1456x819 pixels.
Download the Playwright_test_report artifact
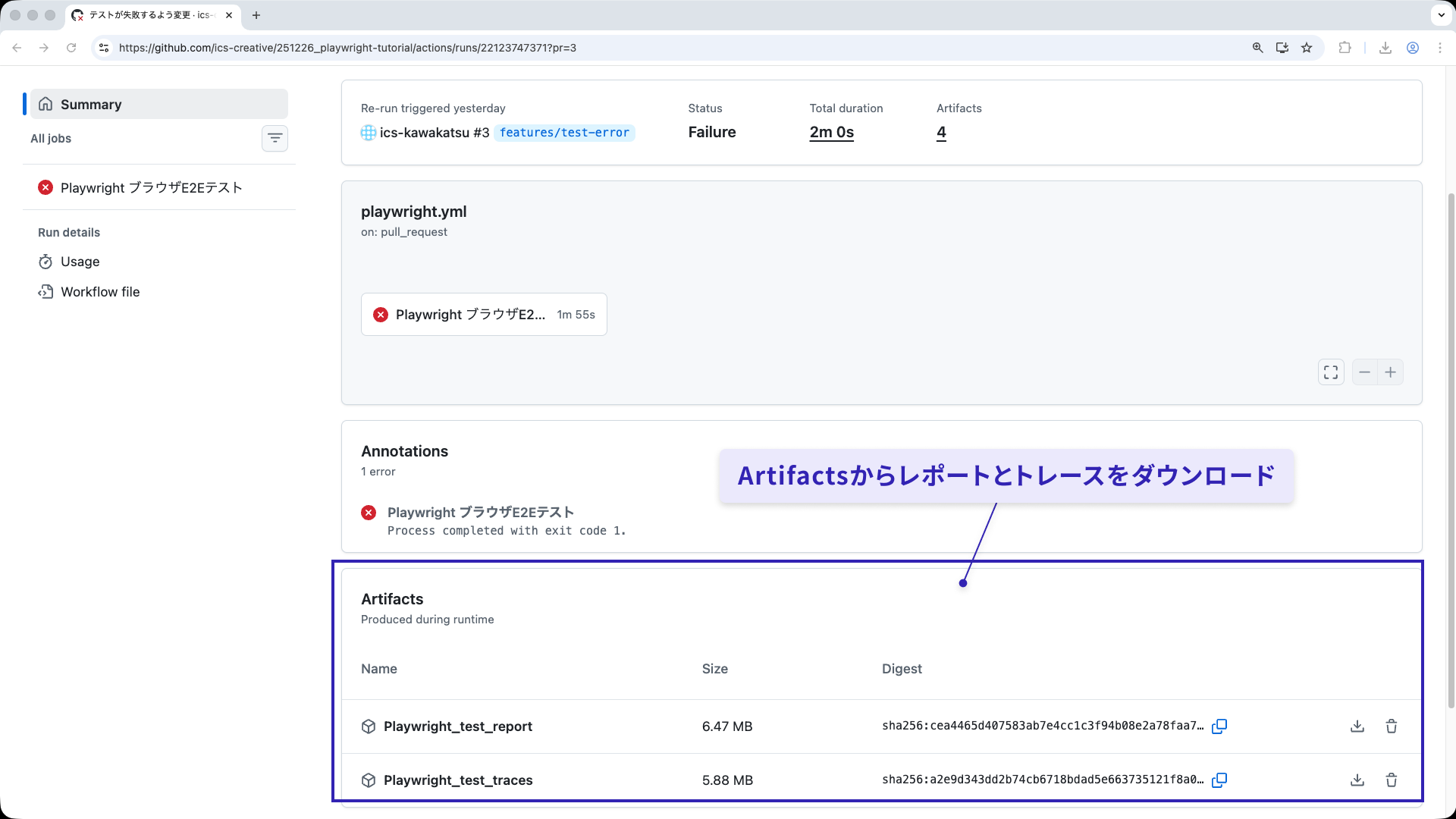[1357, 726]
